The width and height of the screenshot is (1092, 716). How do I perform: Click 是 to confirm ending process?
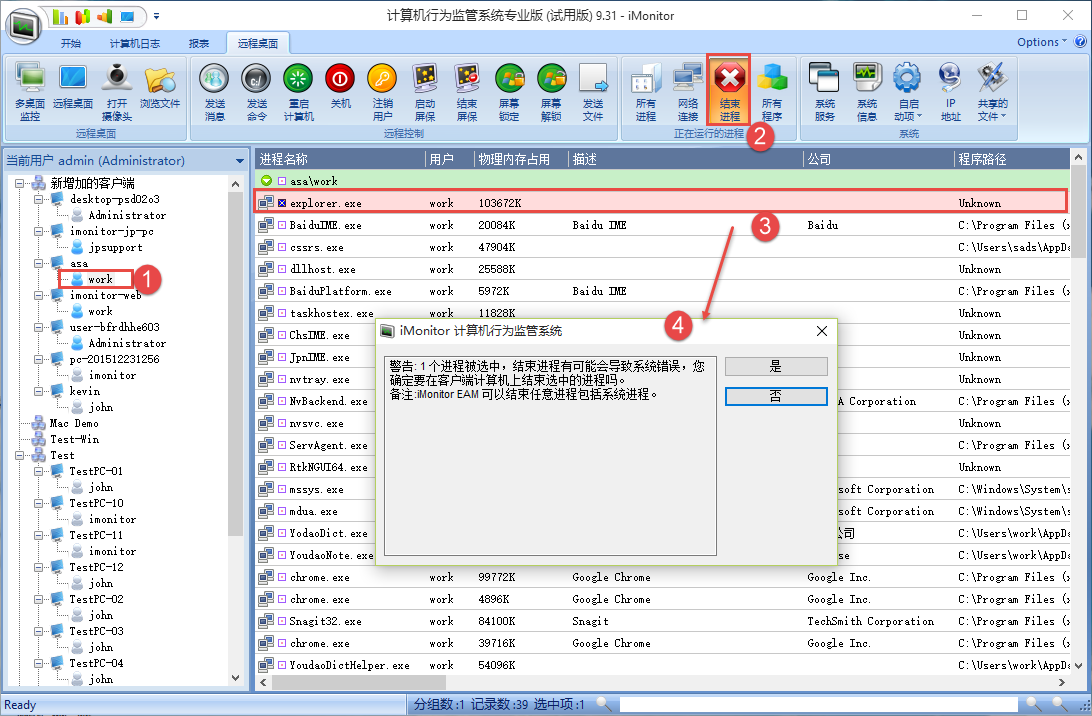tap(775, 367)
